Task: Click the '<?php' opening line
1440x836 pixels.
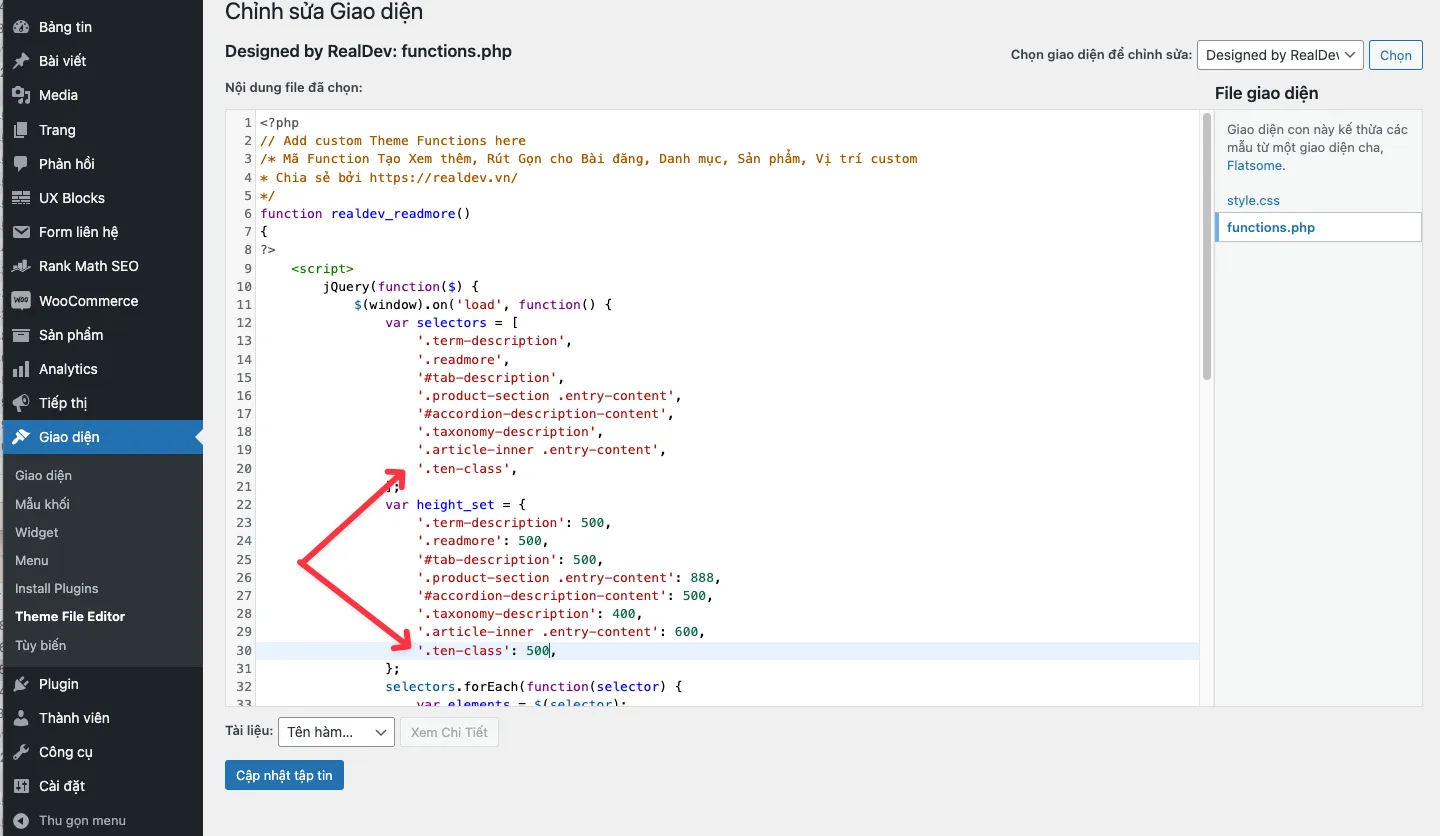Action: pos(279,122)
